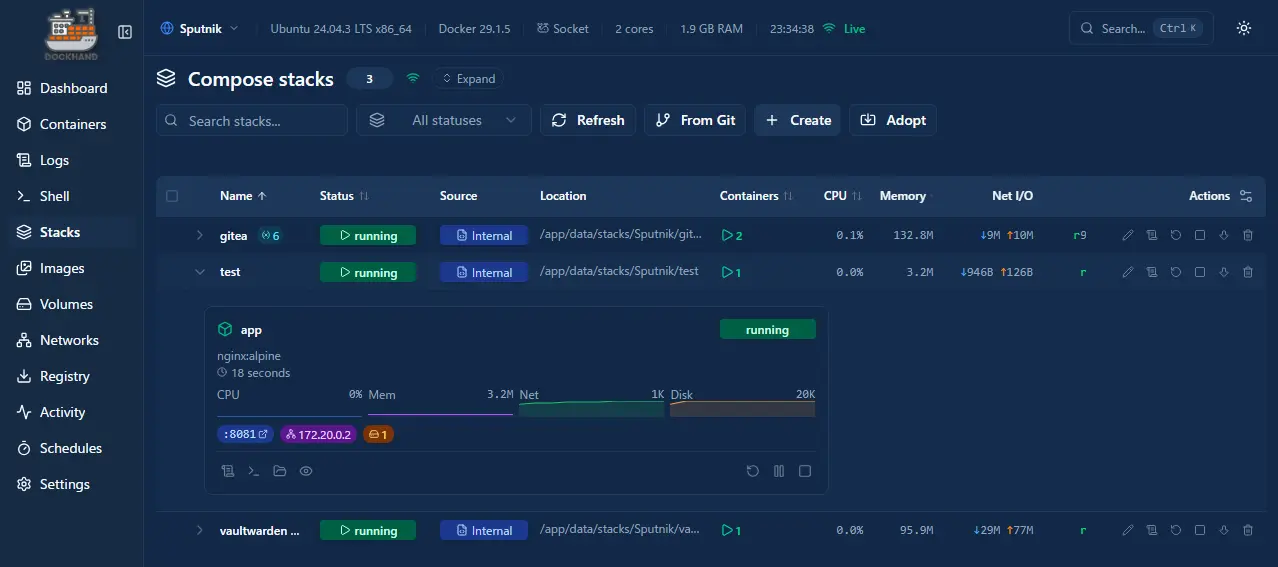1278x567 pixels.
Task: Restart the test stack
Action: click(x=1176, y=272)
